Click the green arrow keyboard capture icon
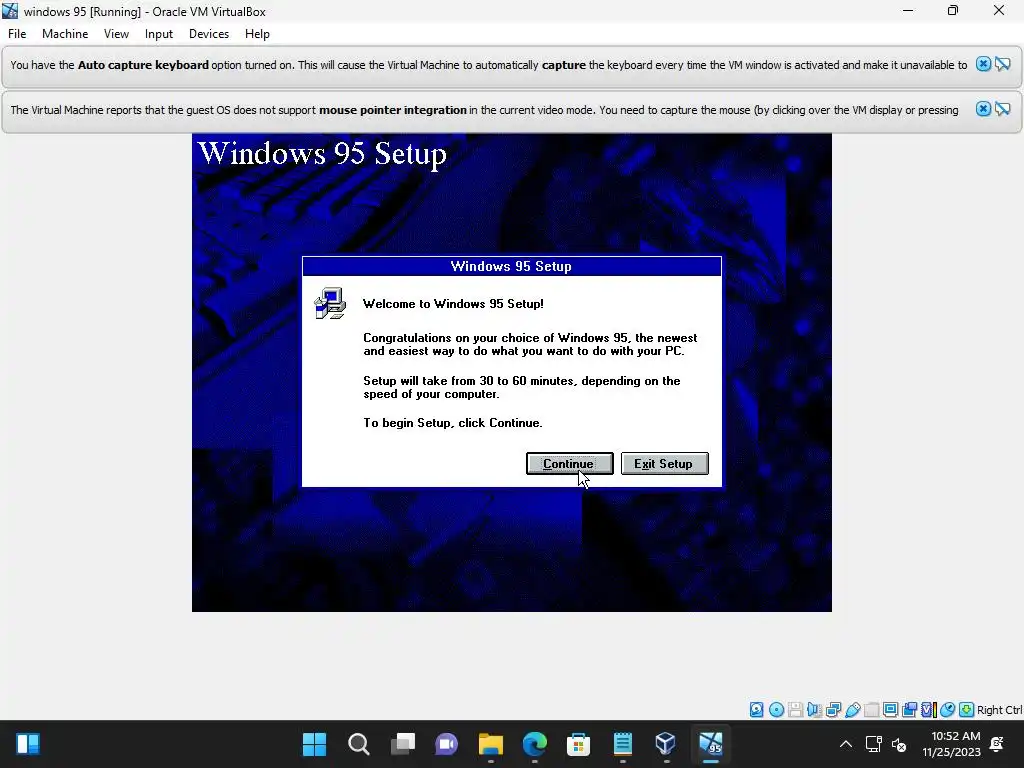 [x=967, y=710]
